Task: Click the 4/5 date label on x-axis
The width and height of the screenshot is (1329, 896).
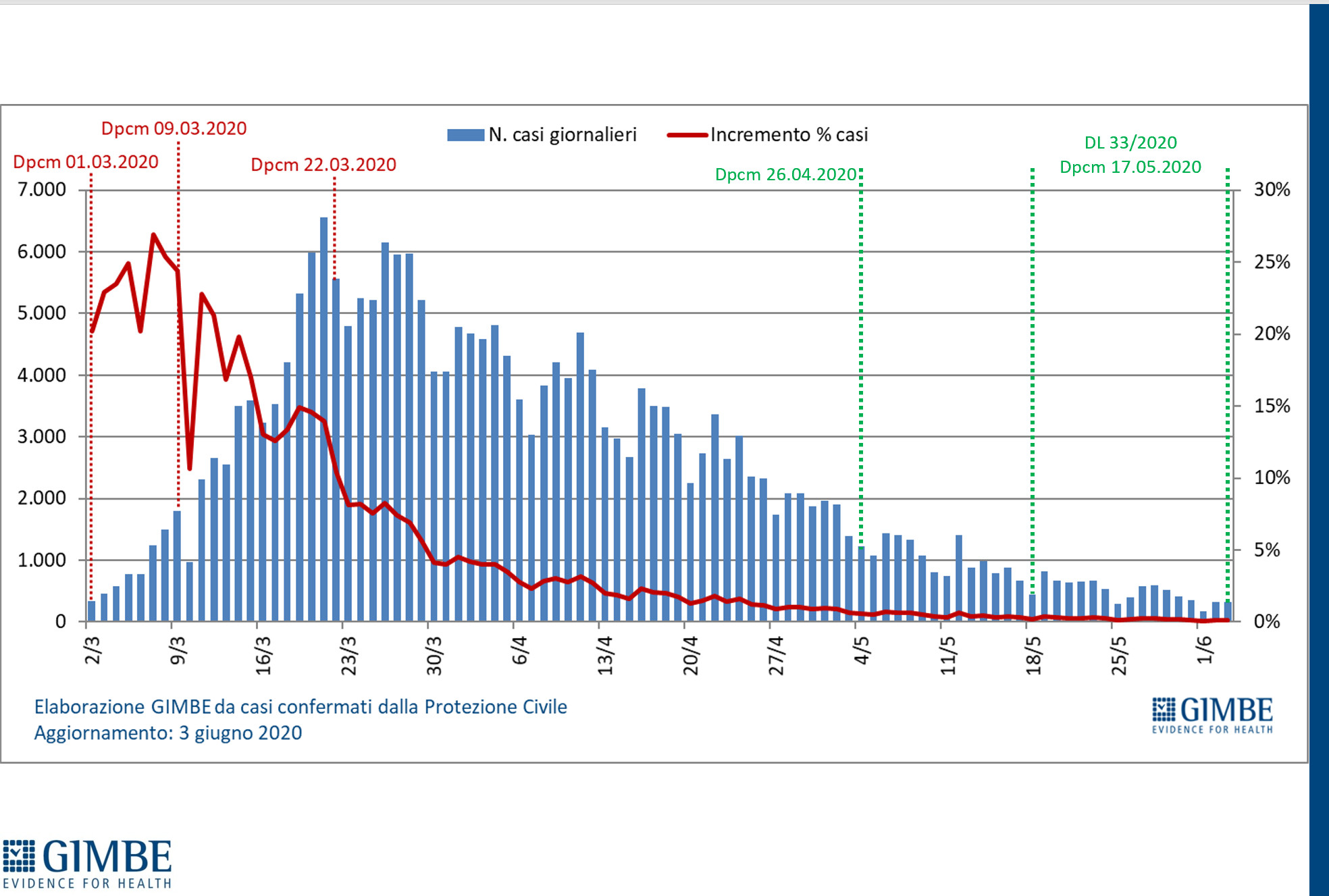Action: (x=862, y=650)
